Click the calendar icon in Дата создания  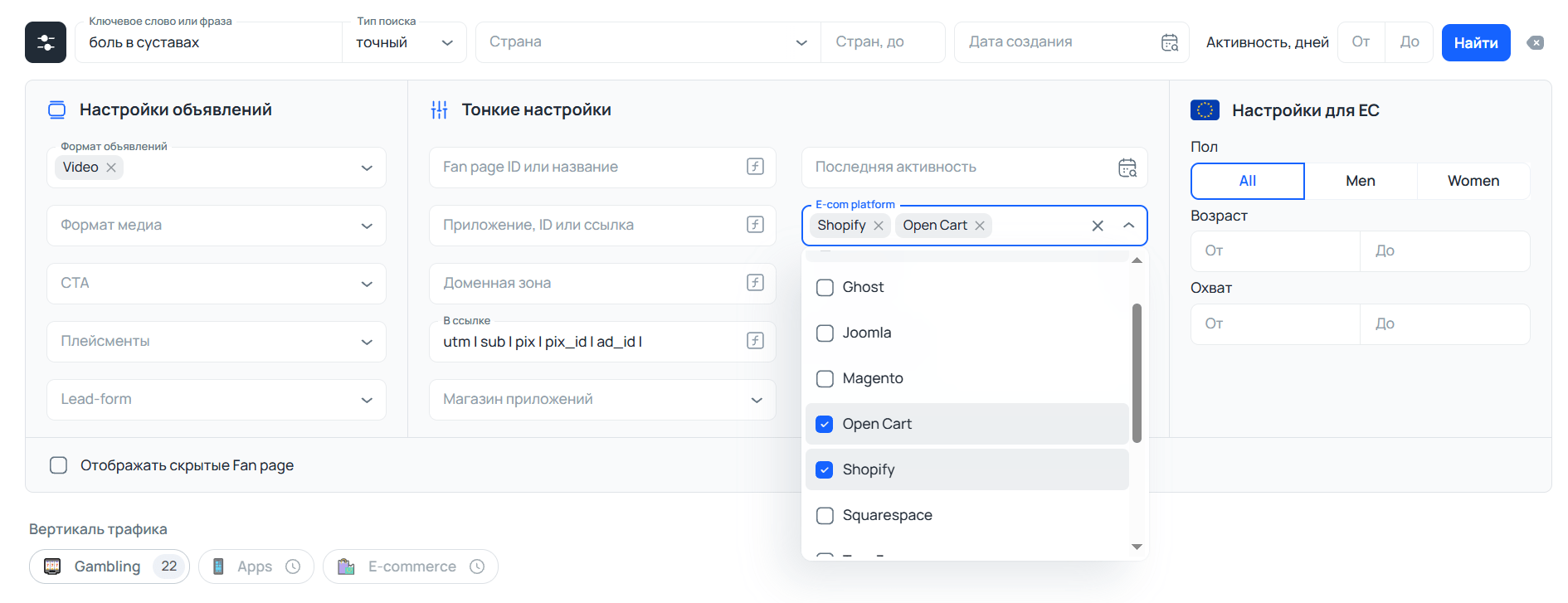coord(1170,42)
